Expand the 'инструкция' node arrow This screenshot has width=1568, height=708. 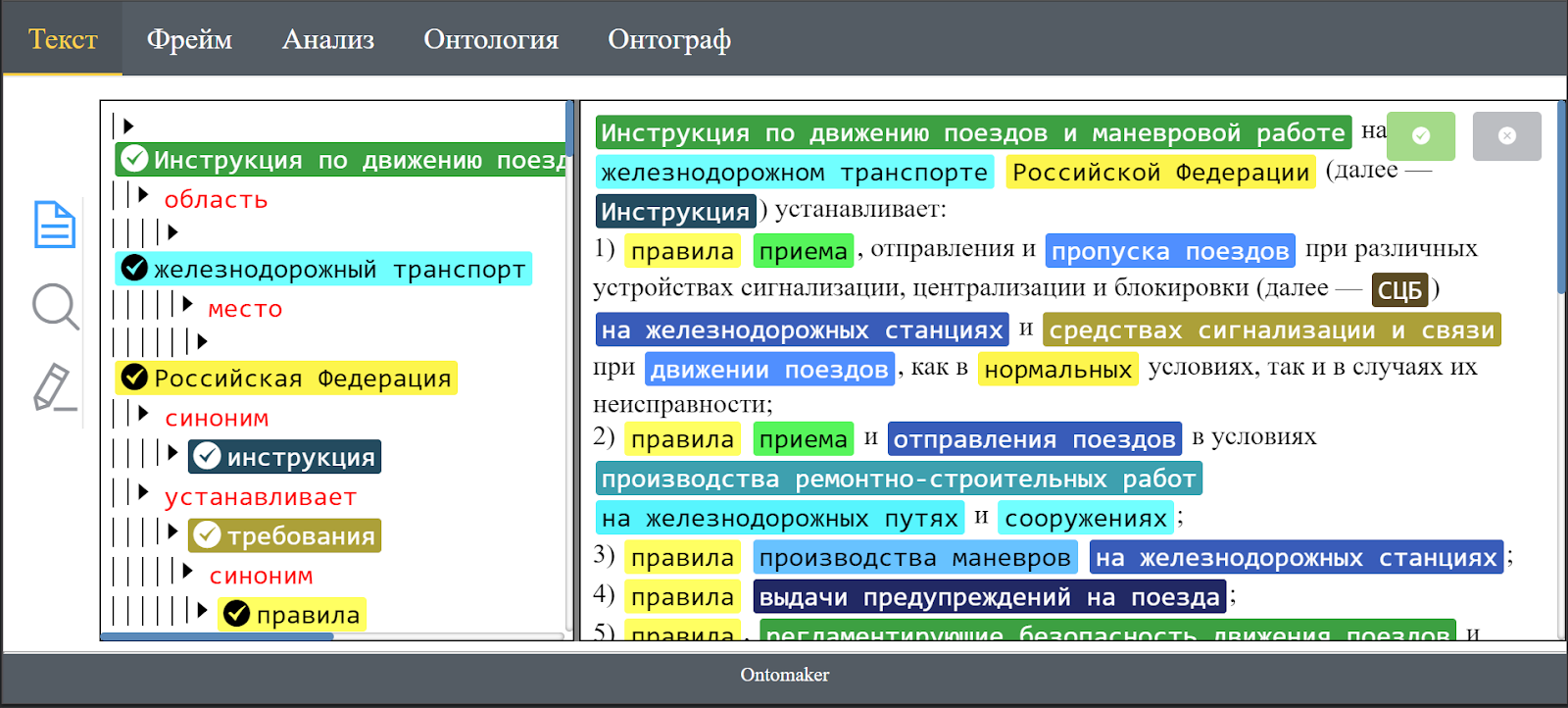coord(172,452)
